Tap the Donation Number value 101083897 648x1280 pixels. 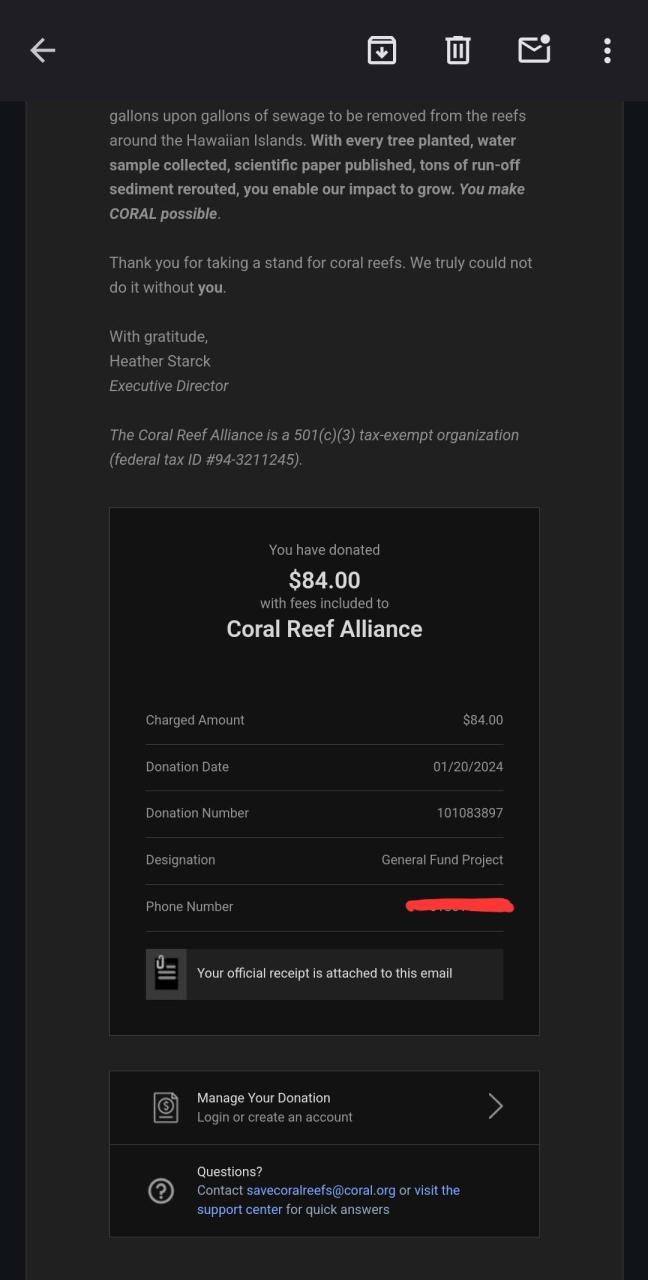(470, 813)
